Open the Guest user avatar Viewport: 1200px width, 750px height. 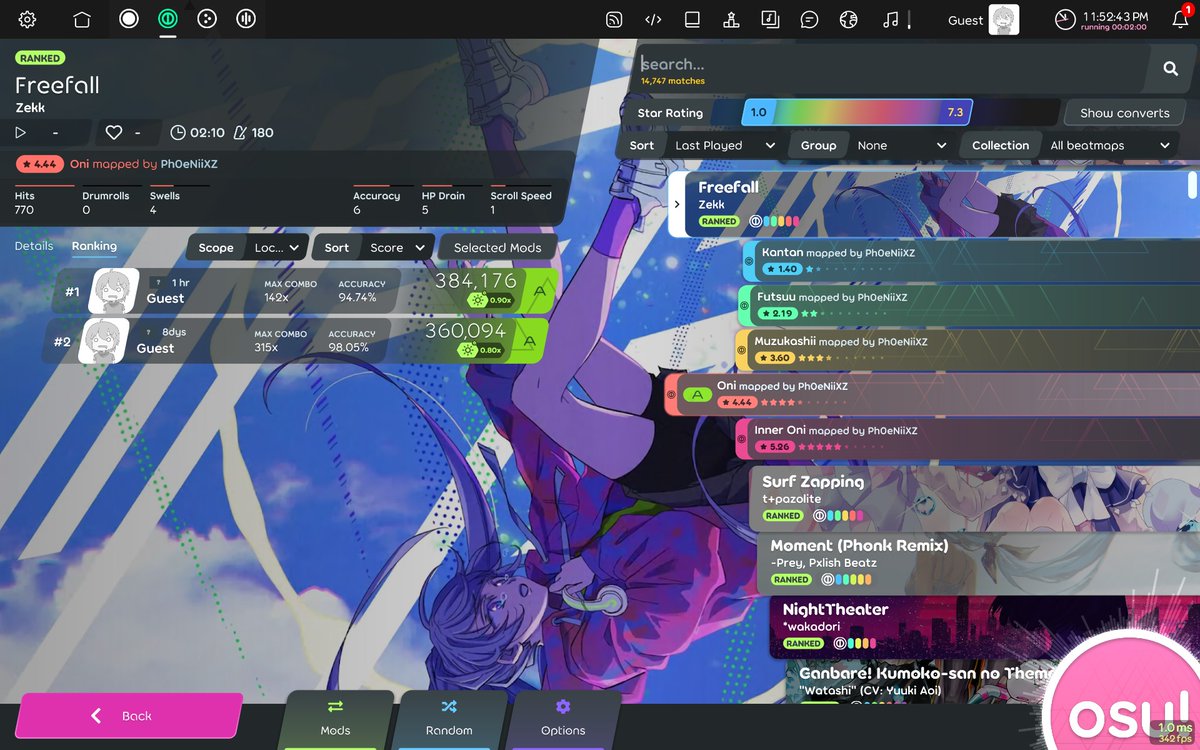coord(1004,19)
